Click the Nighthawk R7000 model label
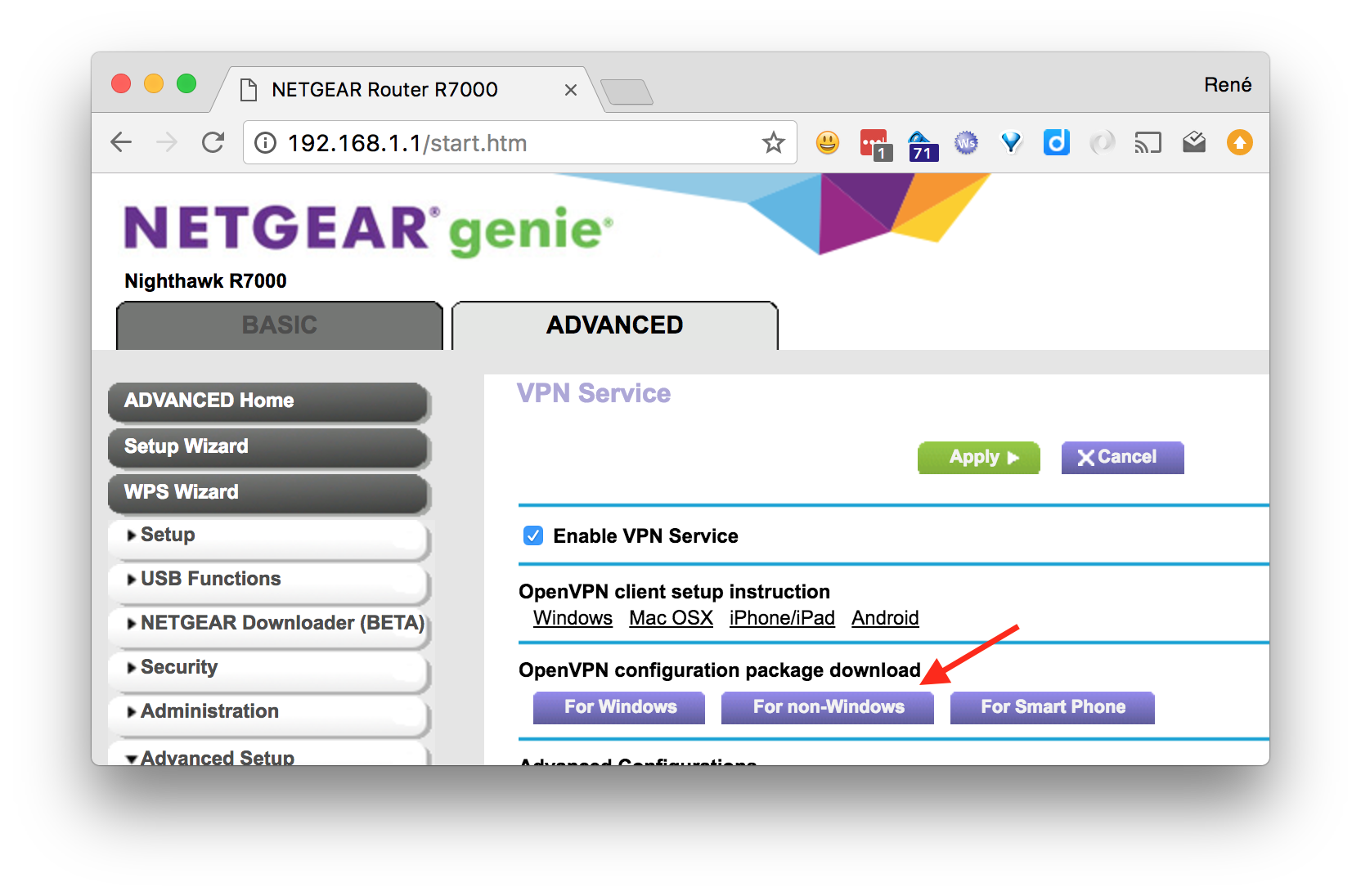Viewport: 1361px width, 896px height. [205, 281]
